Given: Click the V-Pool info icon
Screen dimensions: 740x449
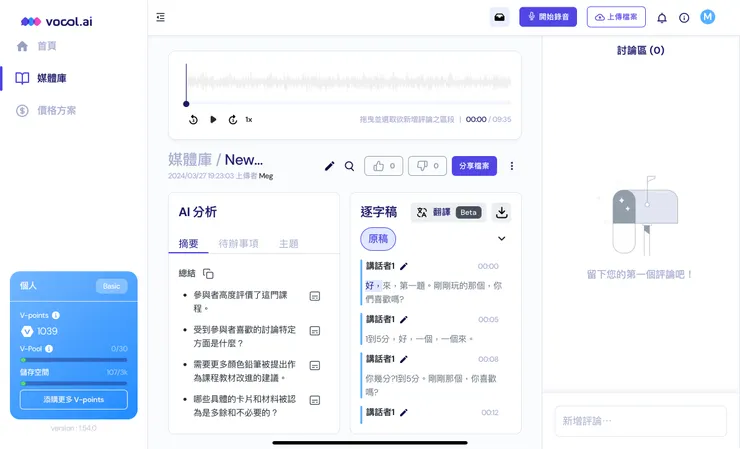Looking at the screenshot, I should click(49, 349).
